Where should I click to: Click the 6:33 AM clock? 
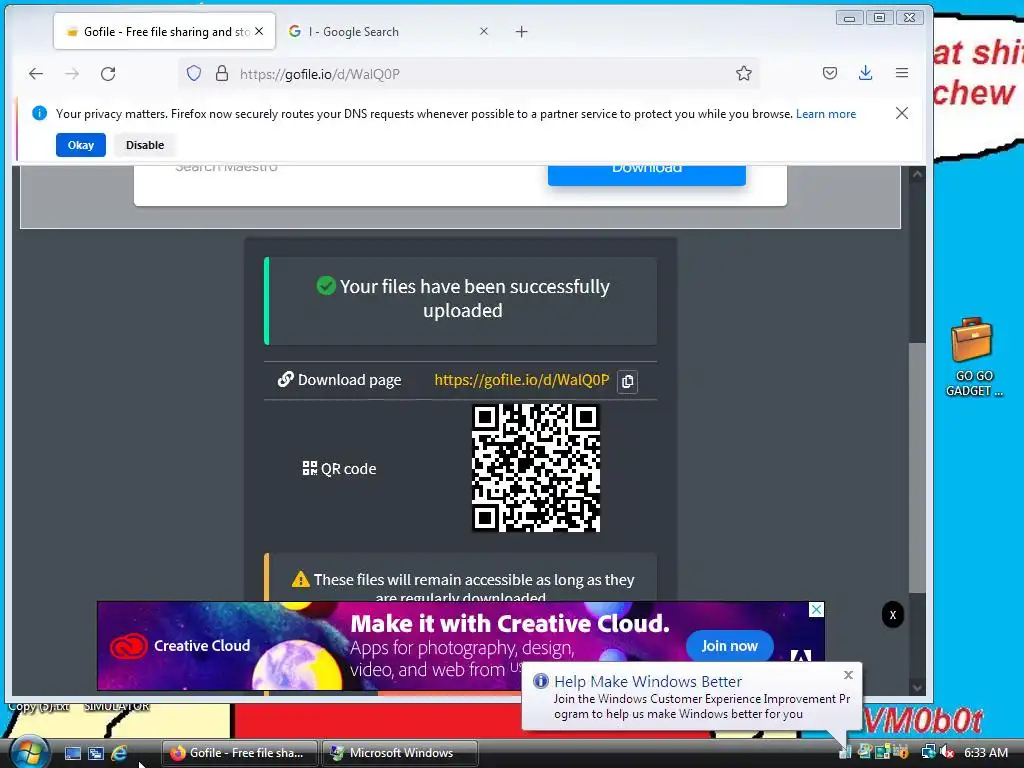(986, 753)
